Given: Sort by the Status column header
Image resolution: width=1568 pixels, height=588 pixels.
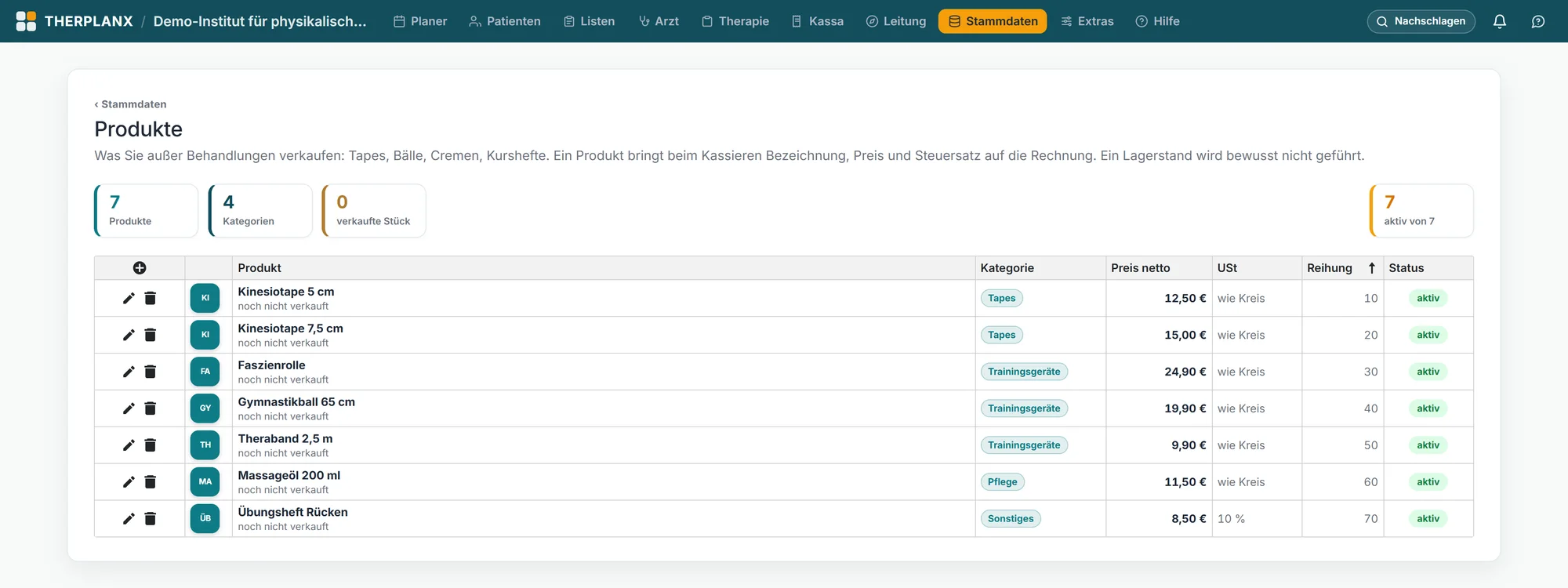Looking at the screenshot, I should coord(1428,268).
